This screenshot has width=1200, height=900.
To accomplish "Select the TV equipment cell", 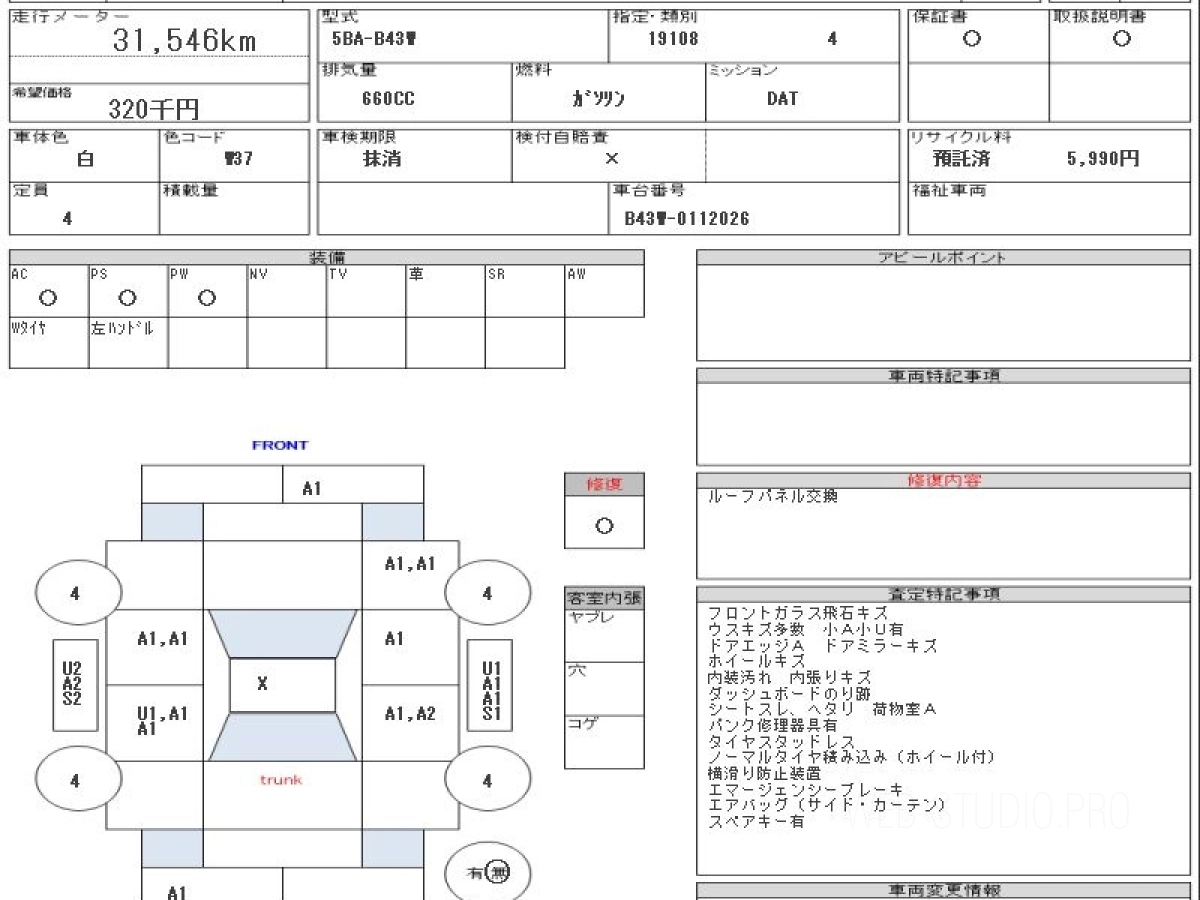I will pos(366,291).
